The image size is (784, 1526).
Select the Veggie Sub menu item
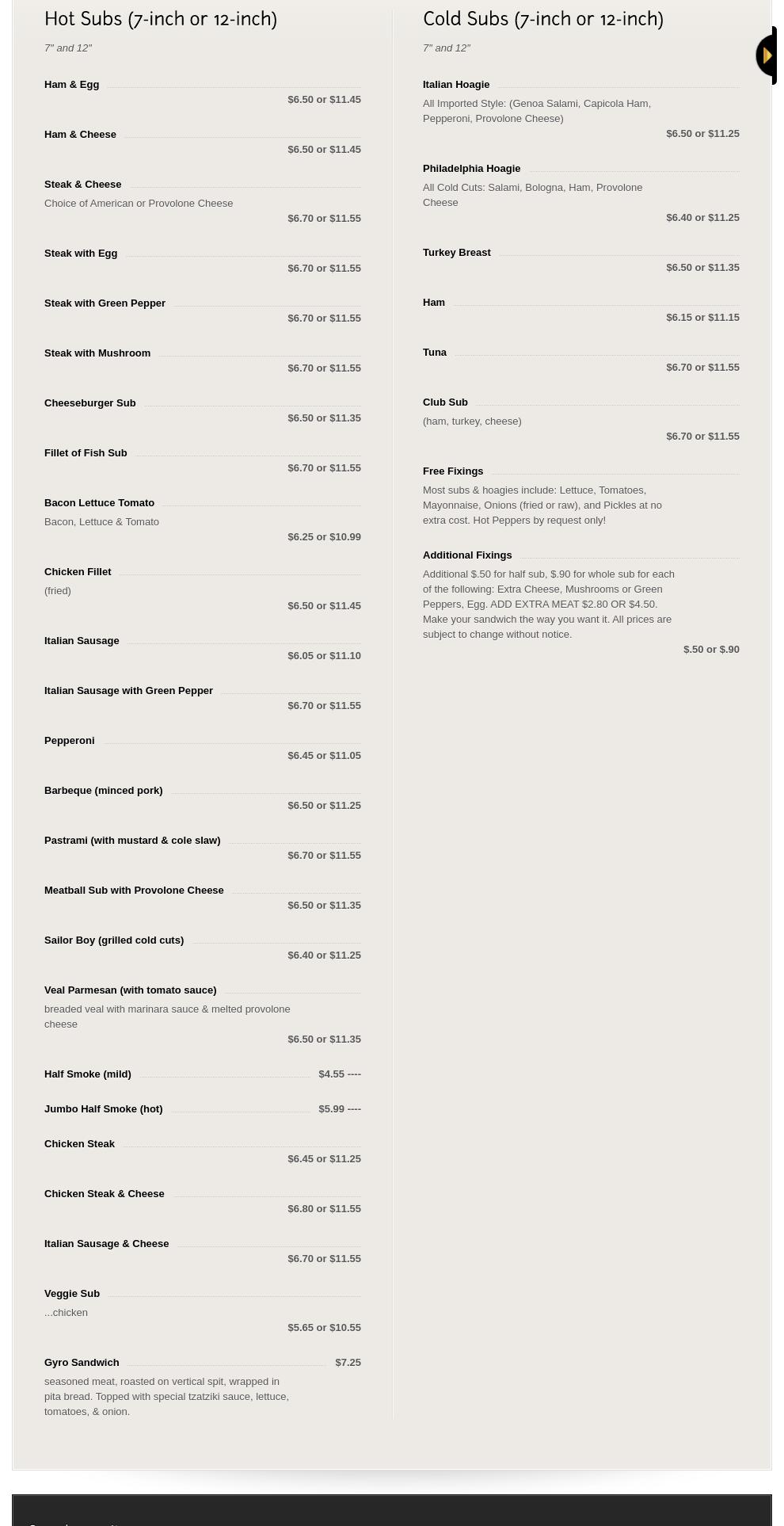[x=72, y=1294]
